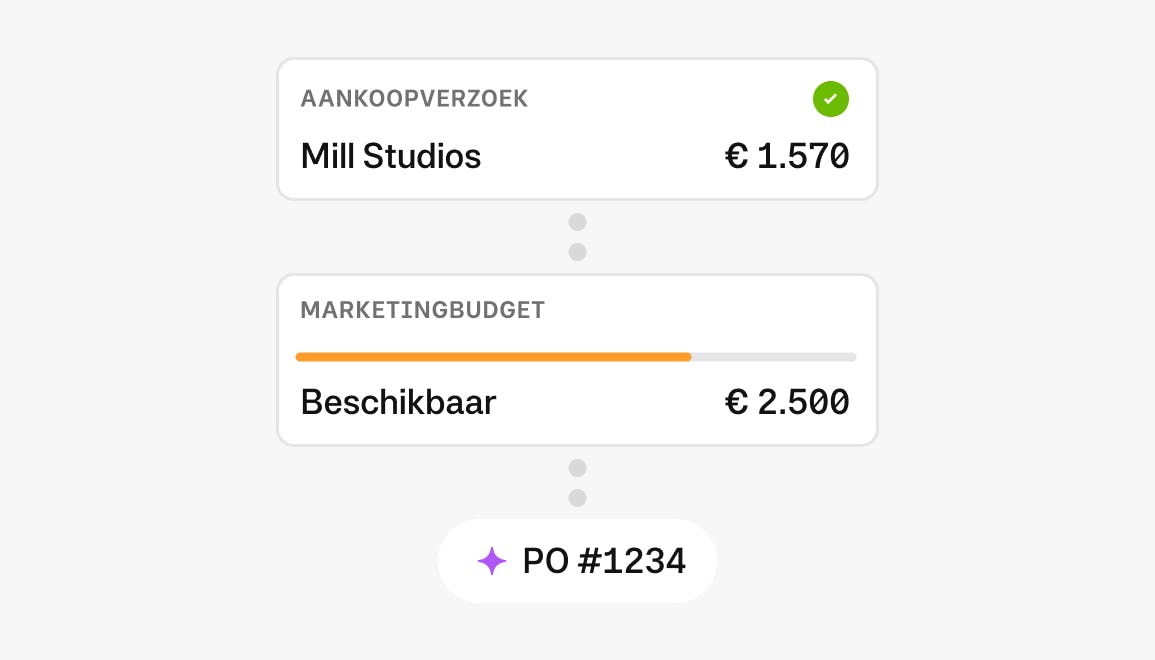
Task: Click the dot directly above the PO #1234 pill
Action: (x=577, y=498)
